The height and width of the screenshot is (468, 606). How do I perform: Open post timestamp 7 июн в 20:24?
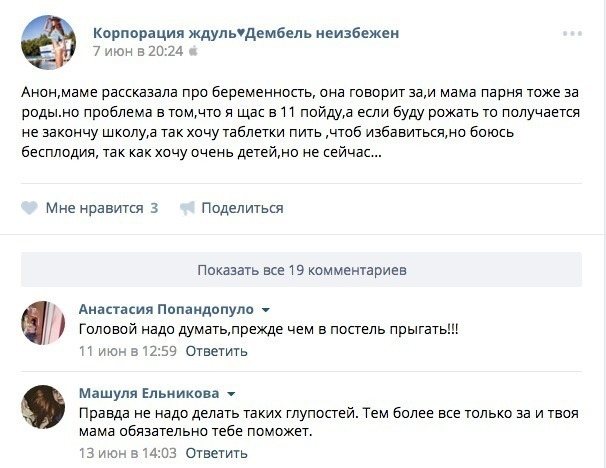pyautogui.click(x=137, y=50)
